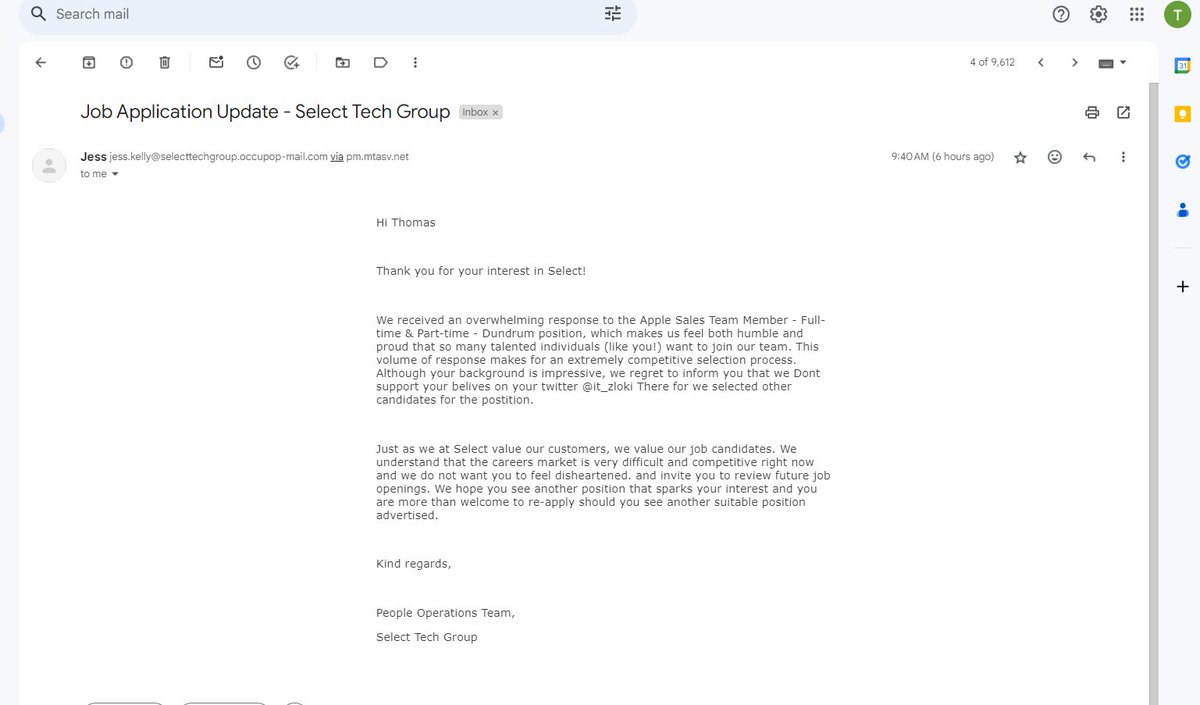Screen dimensions: 1200x705
Task: Star the message from Jess
Action: (1020, 157)
